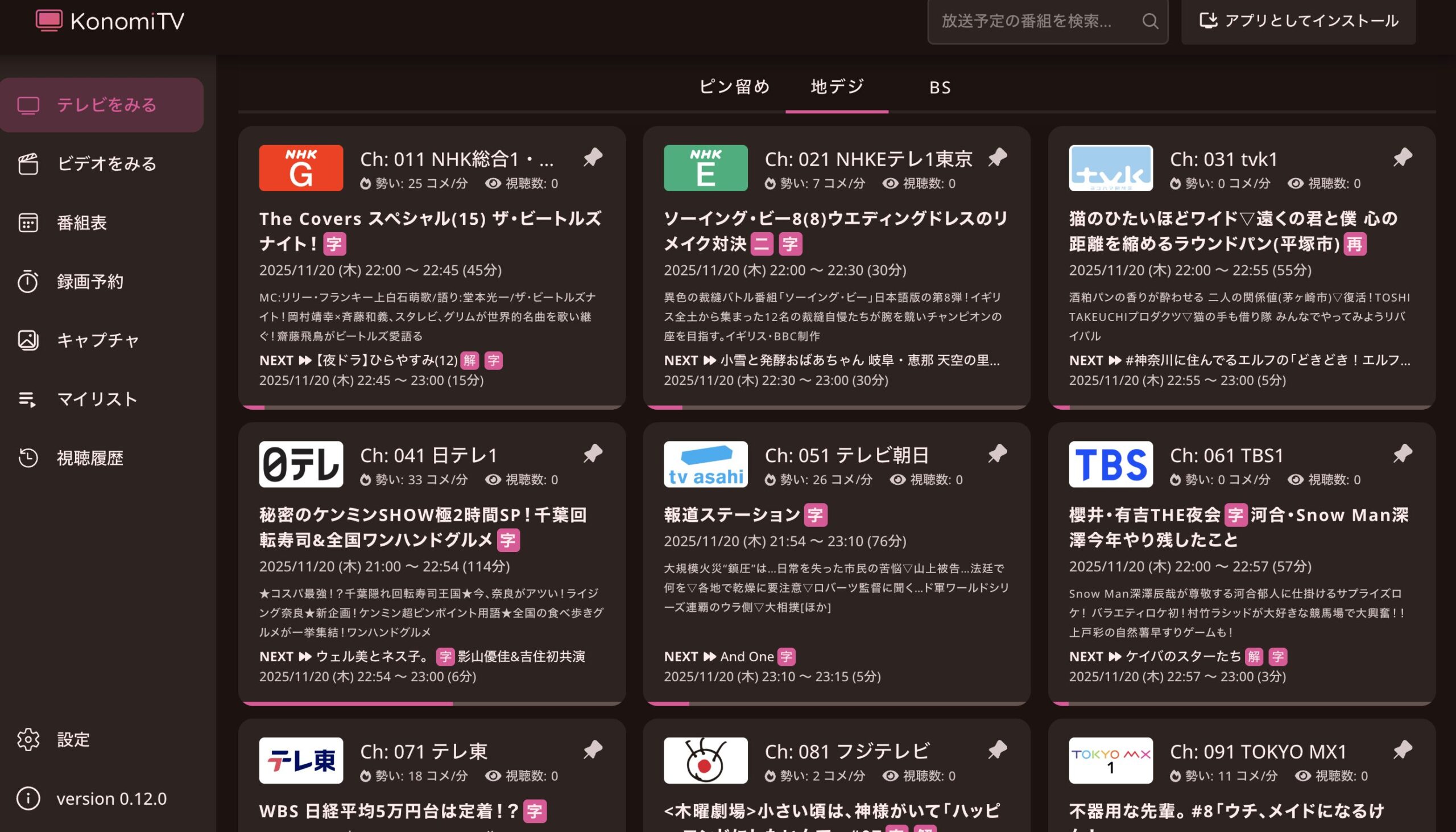Go to ビデオをみる section
Viewport: 1456px width, 832px height.
point(106,164)
